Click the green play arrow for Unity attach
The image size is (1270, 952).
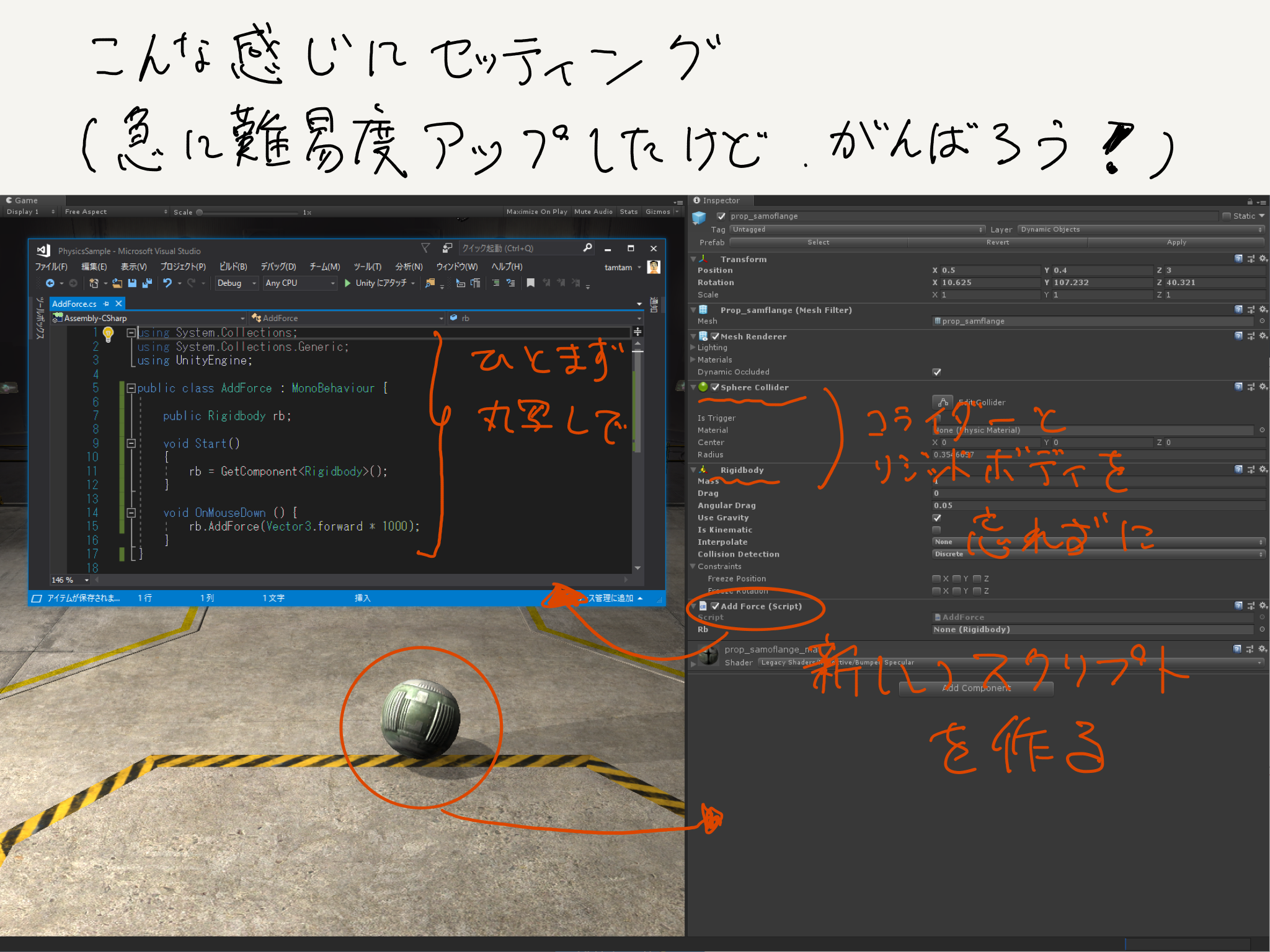coord(347,283)
